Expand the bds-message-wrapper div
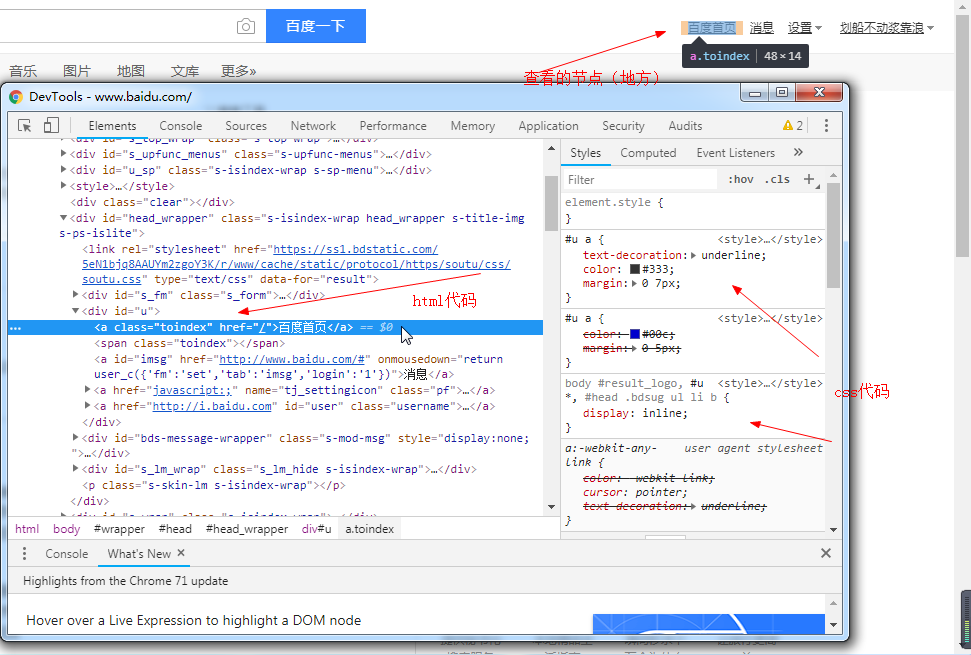971x655 pixels. (76, 437)
